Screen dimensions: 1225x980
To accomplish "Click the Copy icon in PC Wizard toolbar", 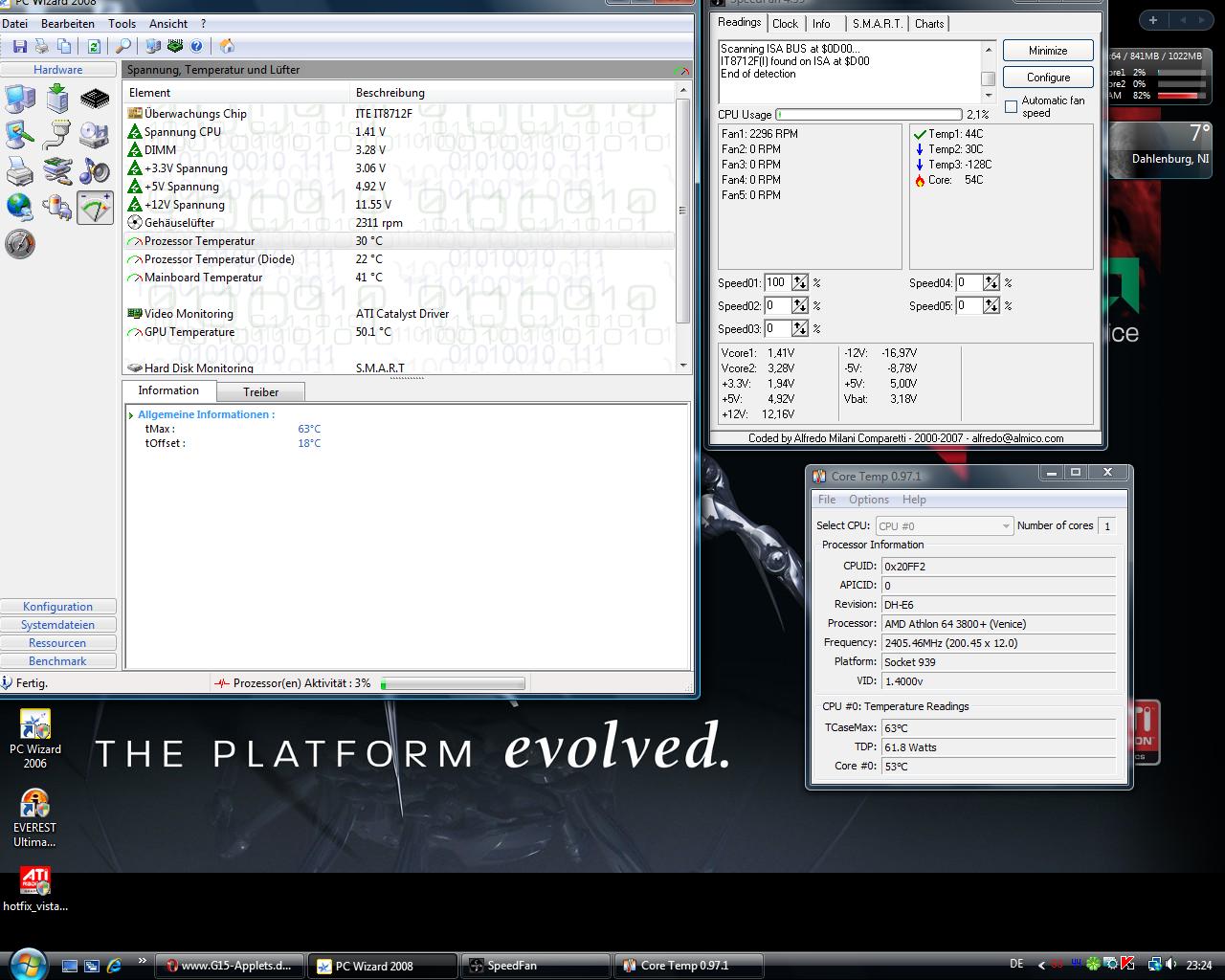I will pos(64,46).
